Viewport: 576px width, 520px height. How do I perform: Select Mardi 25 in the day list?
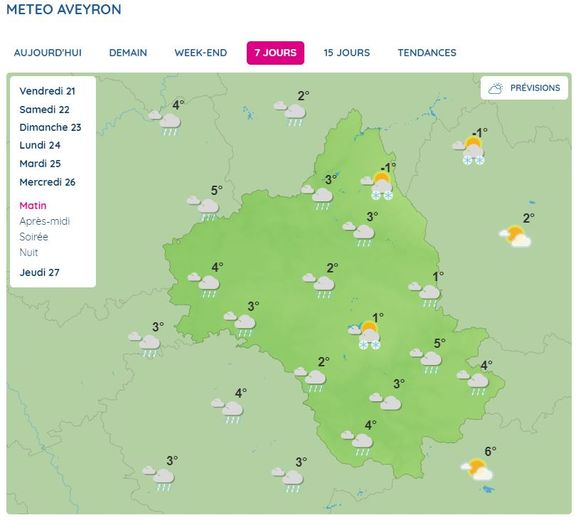click(40, 163)
